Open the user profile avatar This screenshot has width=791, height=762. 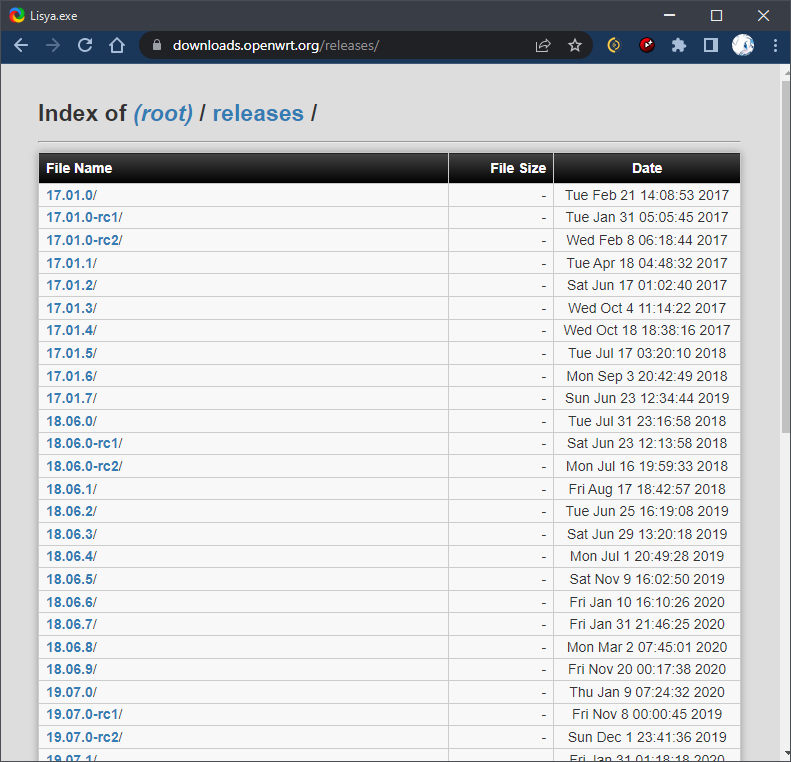click(x=743, y=45)
